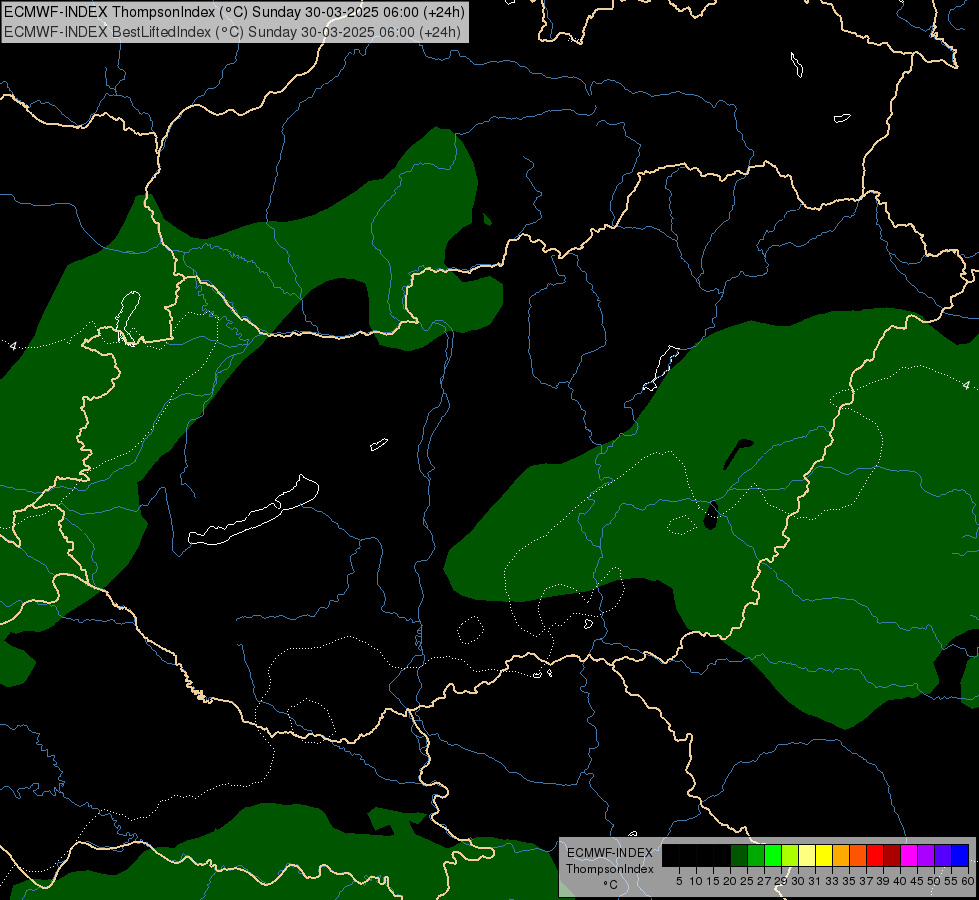979x900 pixels.
Task: Click the dark green 20–25 legend swatch
Action: tap(739, 855)
